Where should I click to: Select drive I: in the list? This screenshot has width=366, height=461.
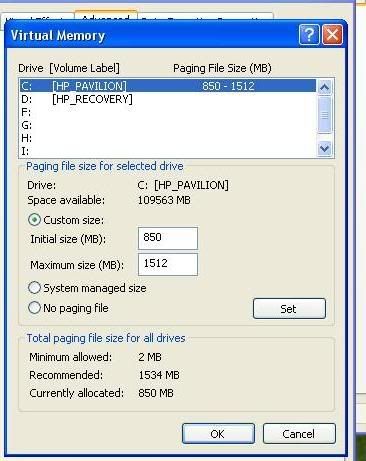[x=168, y=151]
